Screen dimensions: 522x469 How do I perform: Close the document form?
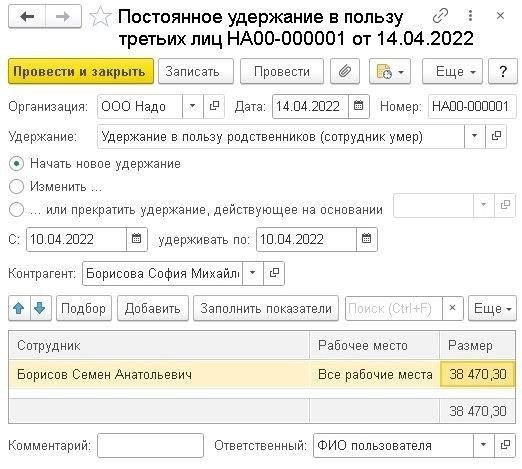point(500,16)
